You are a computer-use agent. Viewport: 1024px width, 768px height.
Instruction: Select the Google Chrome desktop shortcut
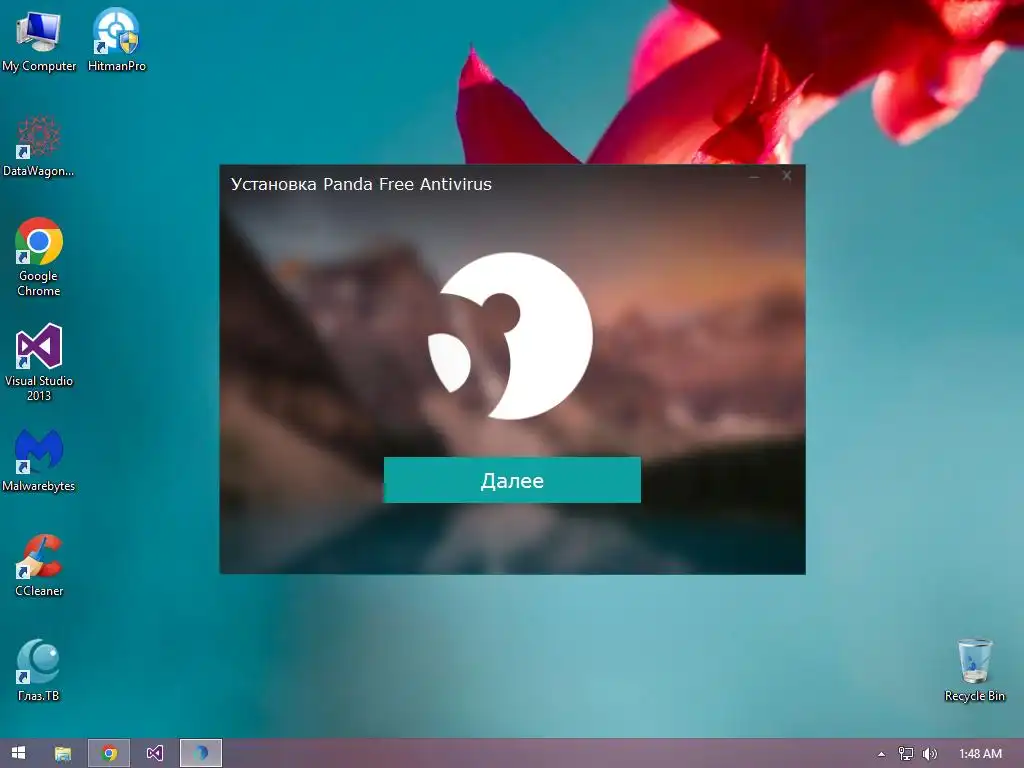(x=39, y=258)
